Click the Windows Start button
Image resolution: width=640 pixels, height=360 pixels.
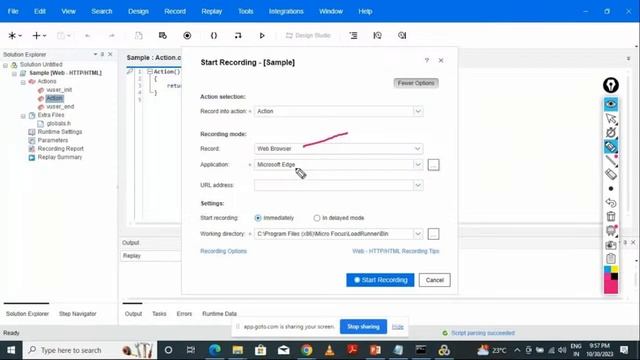click(x=11, y=350)
